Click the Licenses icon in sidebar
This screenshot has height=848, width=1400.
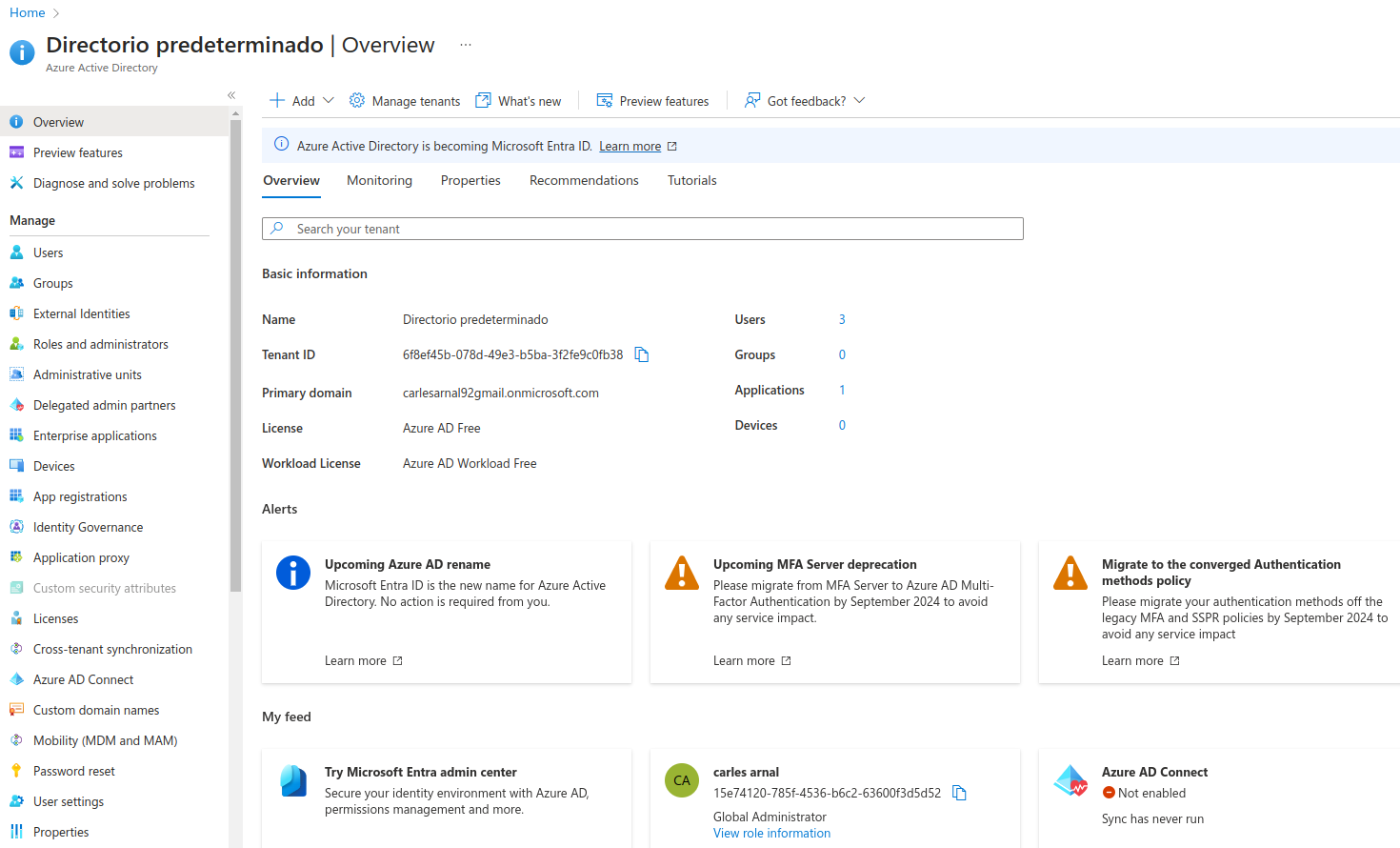click(x=16, y=618)
